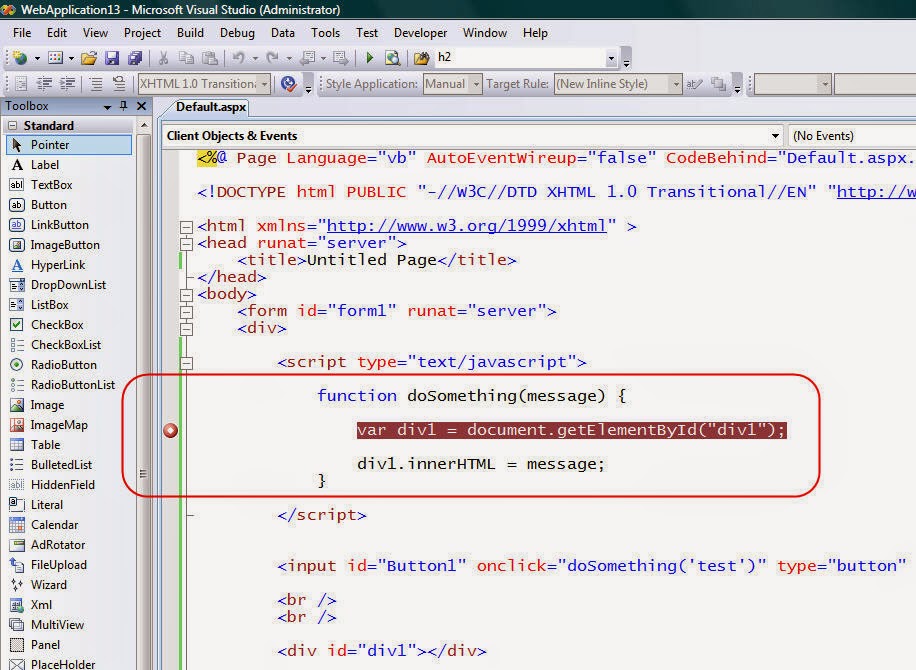Open the View menu
916x670 pixels.
coord(95,33)
